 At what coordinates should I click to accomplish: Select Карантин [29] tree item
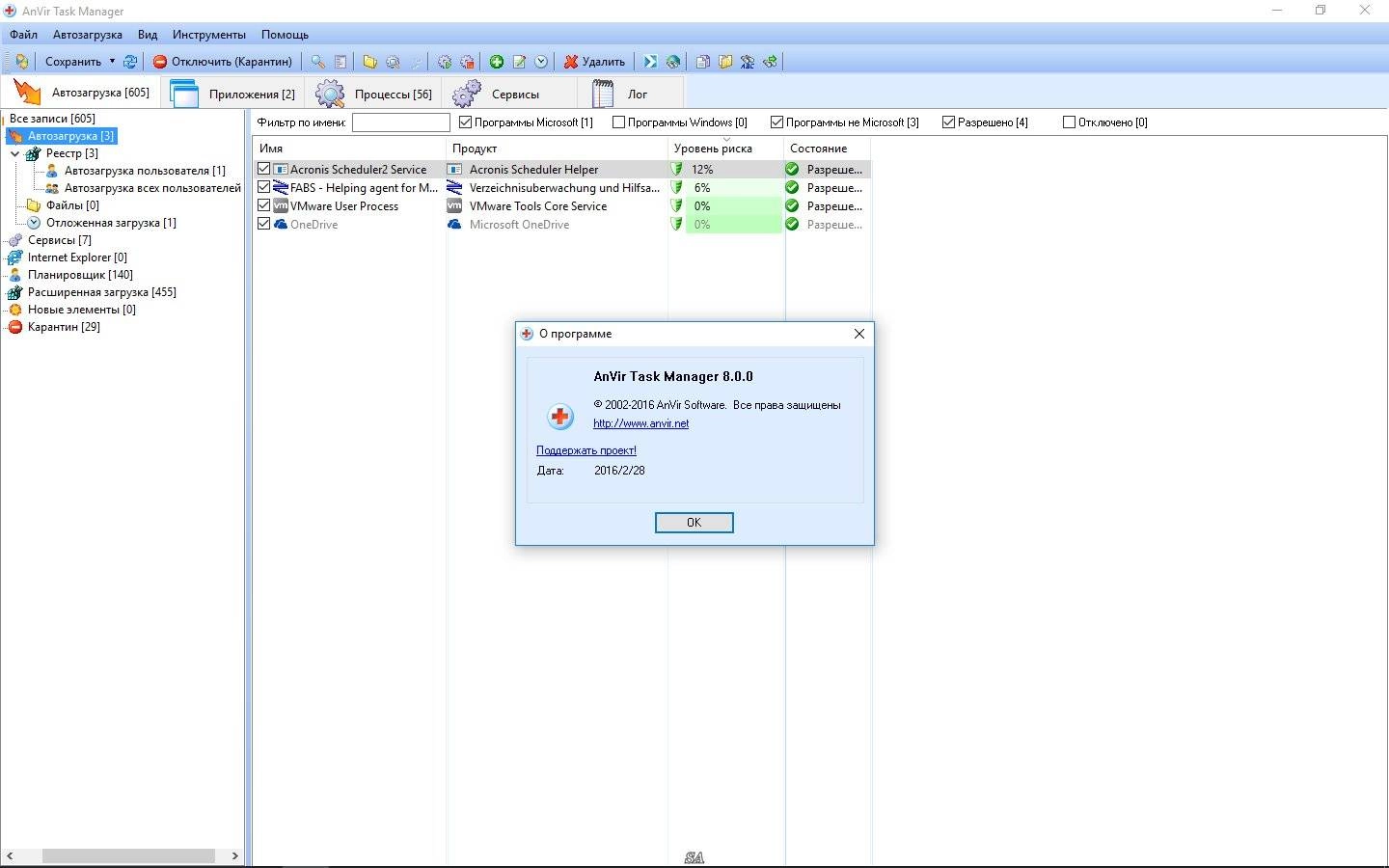pyautogui.click(x=64, y=327)
